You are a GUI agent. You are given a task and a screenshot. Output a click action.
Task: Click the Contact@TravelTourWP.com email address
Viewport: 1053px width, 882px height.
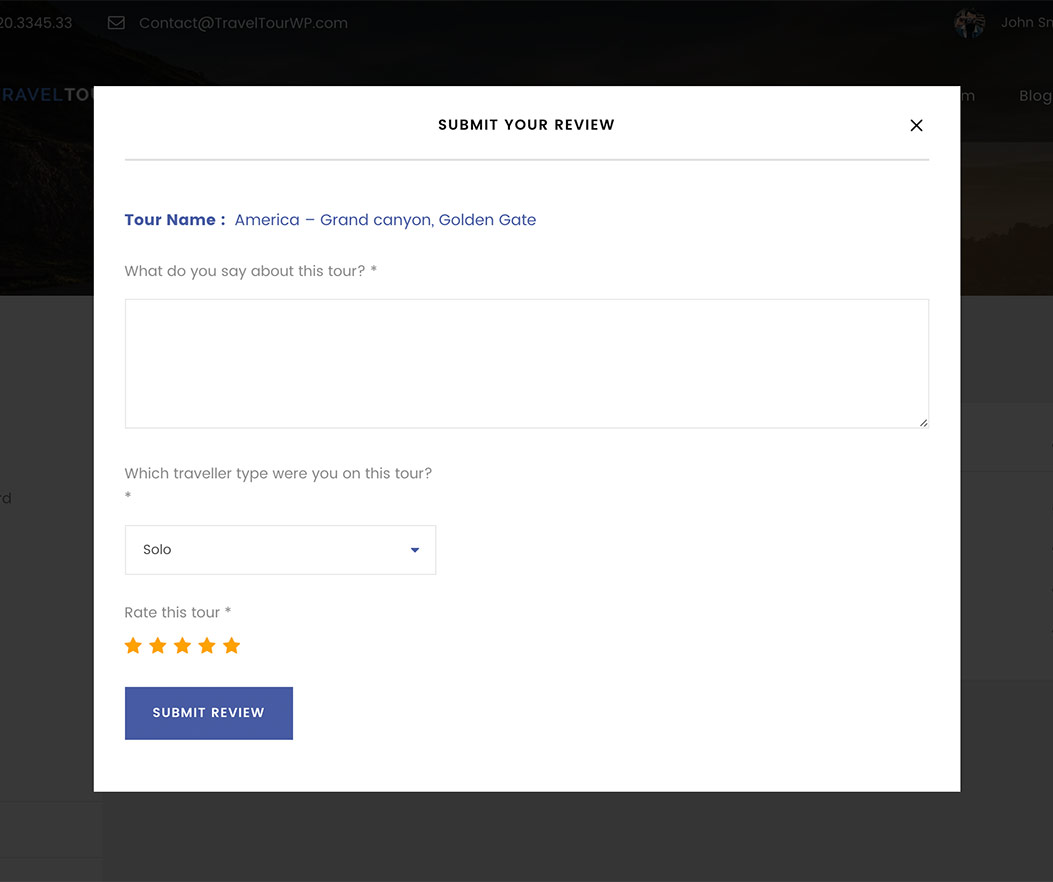(x=243, y=23)
